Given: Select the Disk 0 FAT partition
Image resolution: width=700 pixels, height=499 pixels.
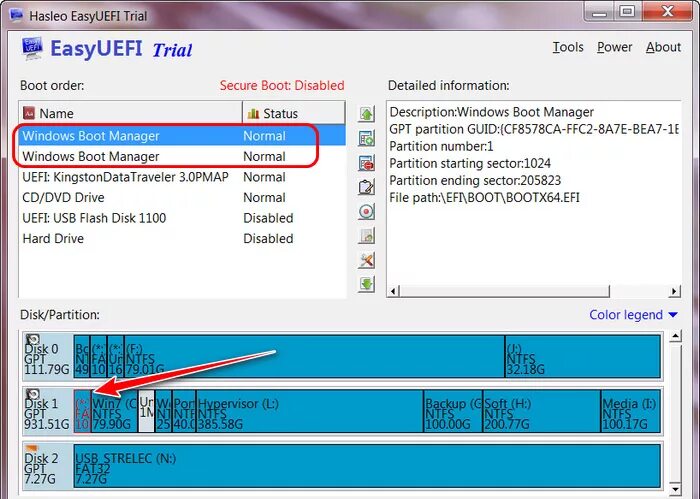Looking at the screenshot, I should point(99,357).
